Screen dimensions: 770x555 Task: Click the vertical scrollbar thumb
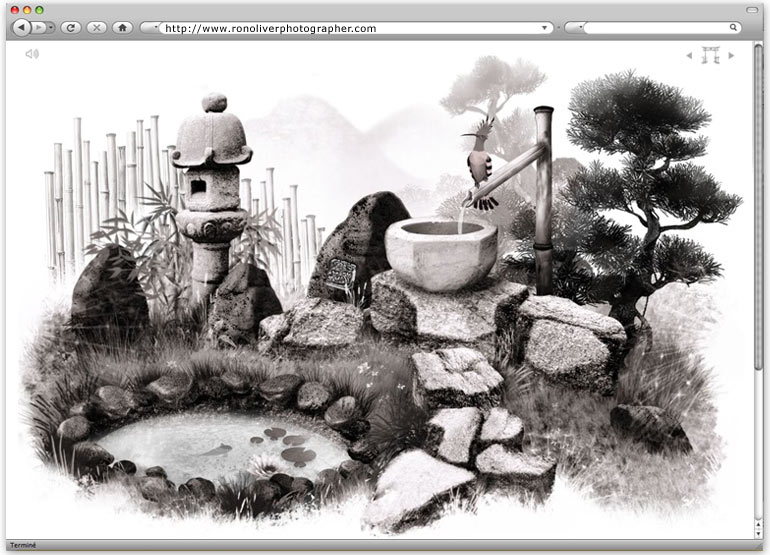click(x=758, y=209)
